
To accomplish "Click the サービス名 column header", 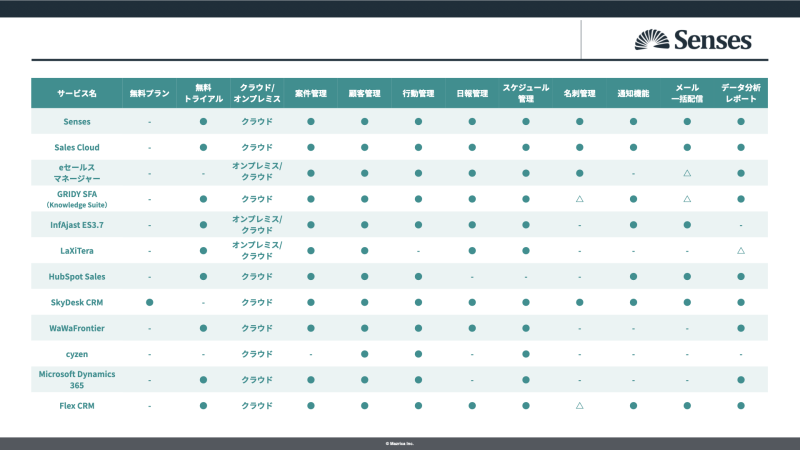I will coord(77,93).
